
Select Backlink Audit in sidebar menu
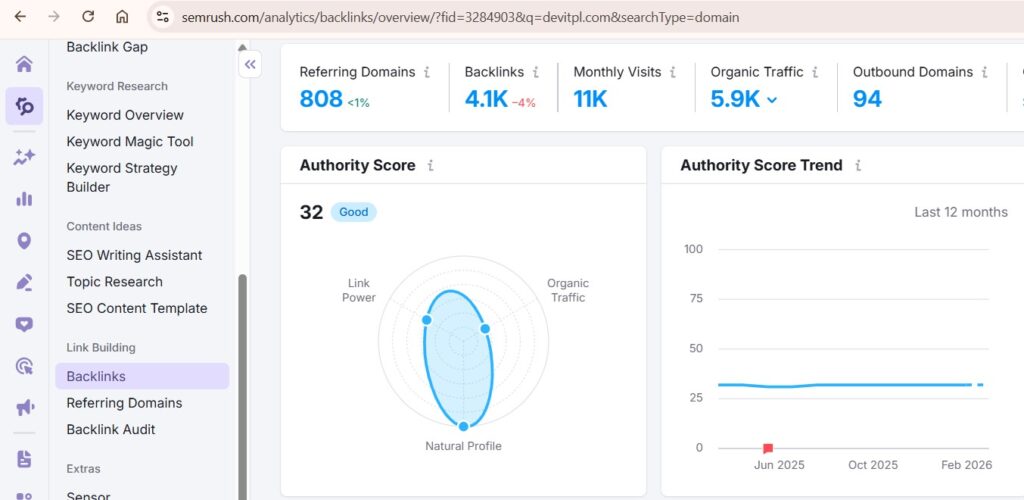pos(111,430)
